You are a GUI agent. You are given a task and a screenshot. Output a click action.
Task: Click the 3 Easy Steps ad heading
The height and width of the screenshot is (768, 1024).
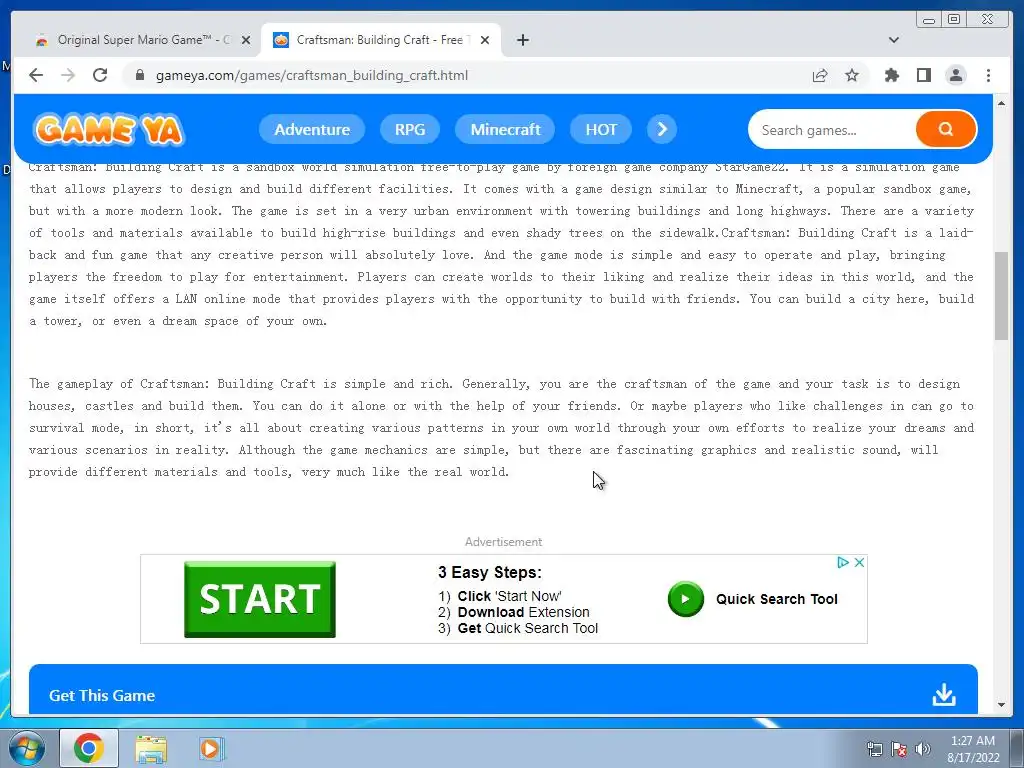pos(489,573)
